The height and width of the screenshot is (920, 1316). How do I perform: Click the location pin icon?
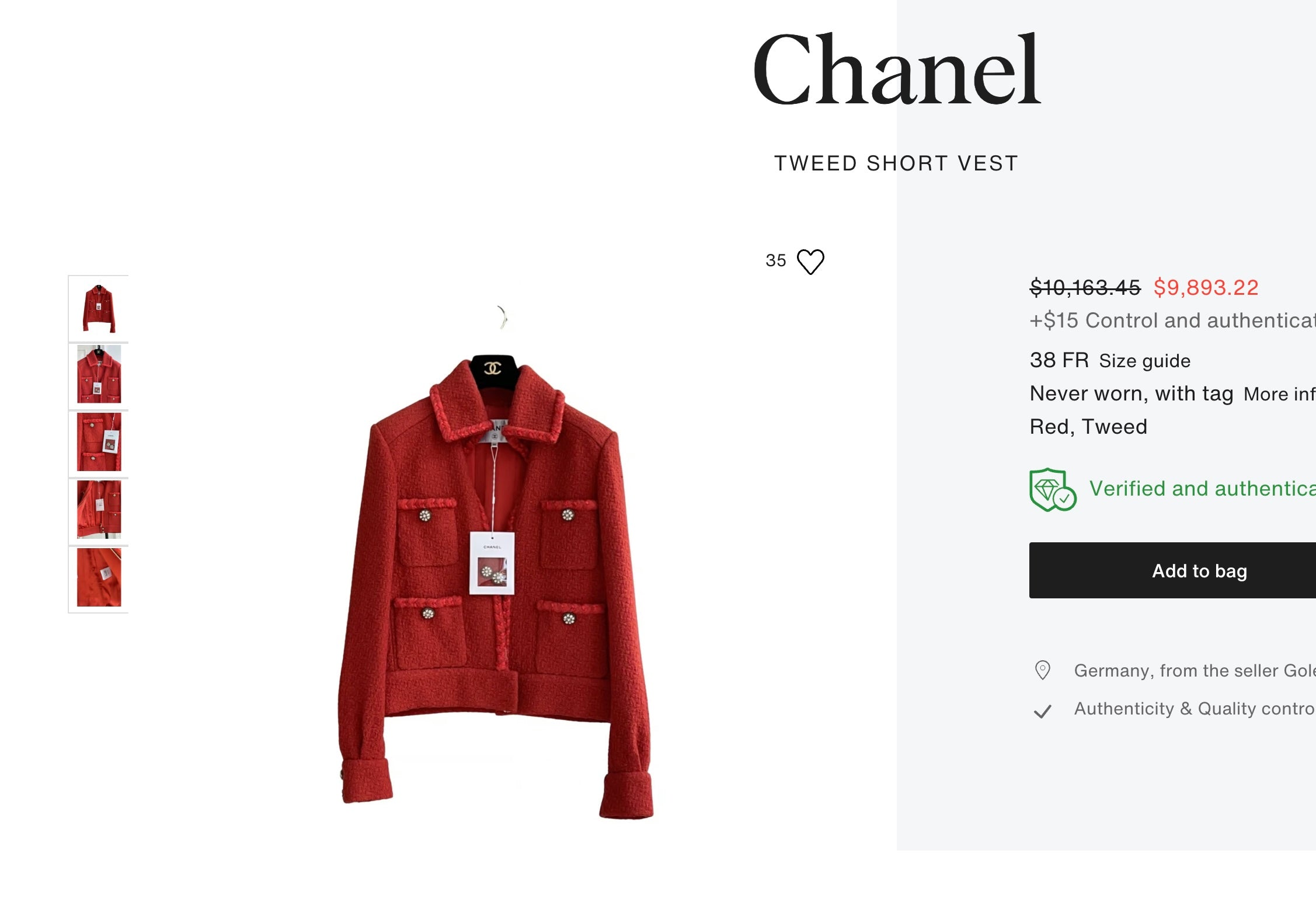click(1043, 670)
